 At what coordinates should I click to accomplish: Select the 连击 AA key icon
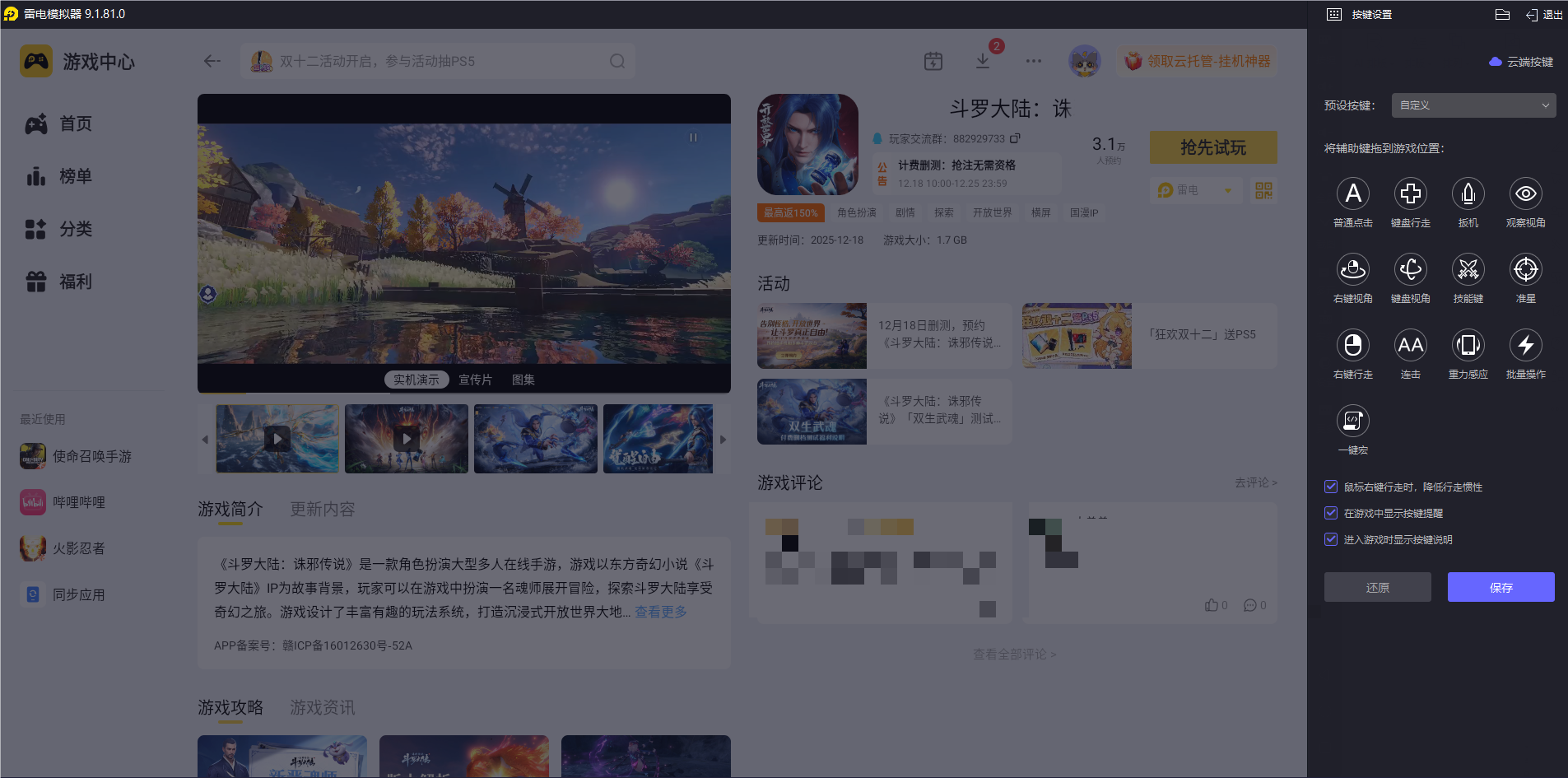(x=1410, y=345)
